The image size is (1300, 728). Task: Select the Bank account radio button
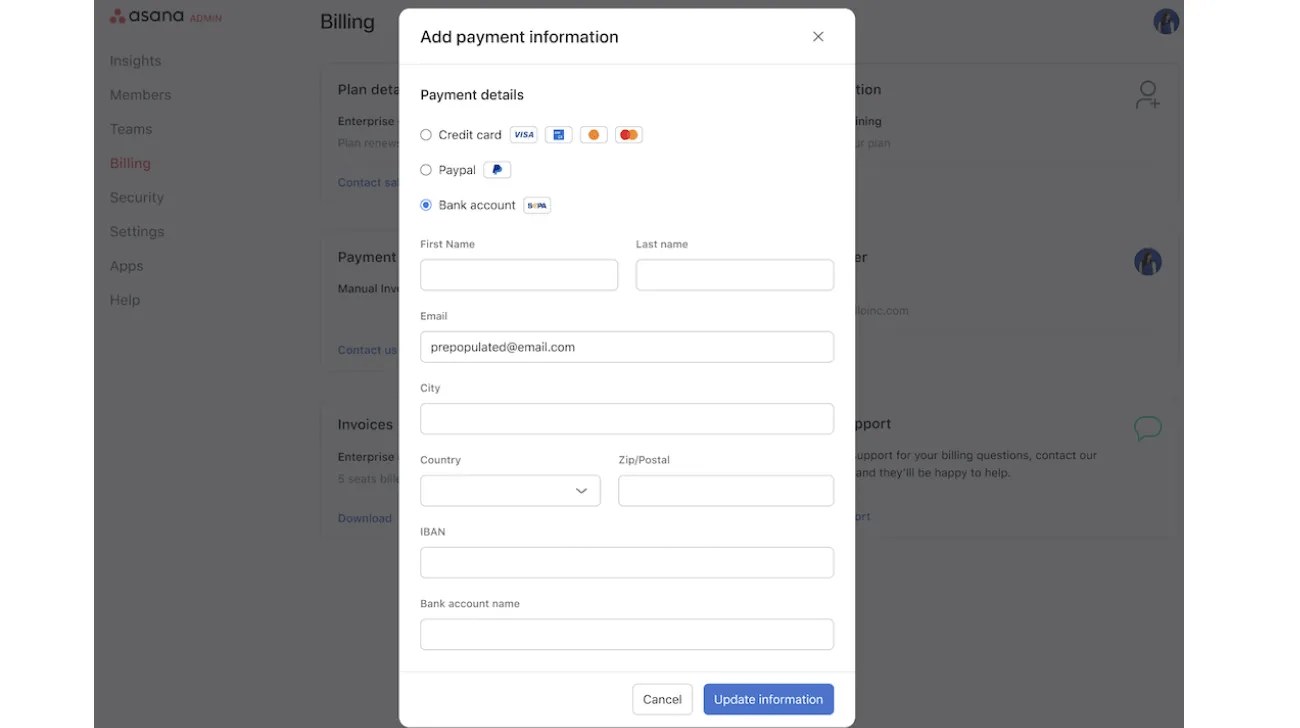click(426, 205)
